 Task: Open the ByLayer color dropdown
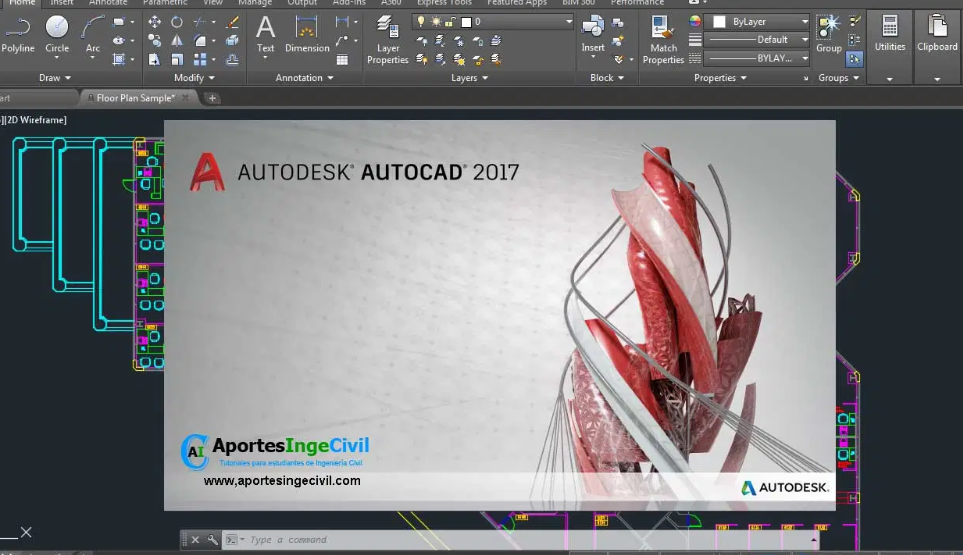tap(804, 21)
